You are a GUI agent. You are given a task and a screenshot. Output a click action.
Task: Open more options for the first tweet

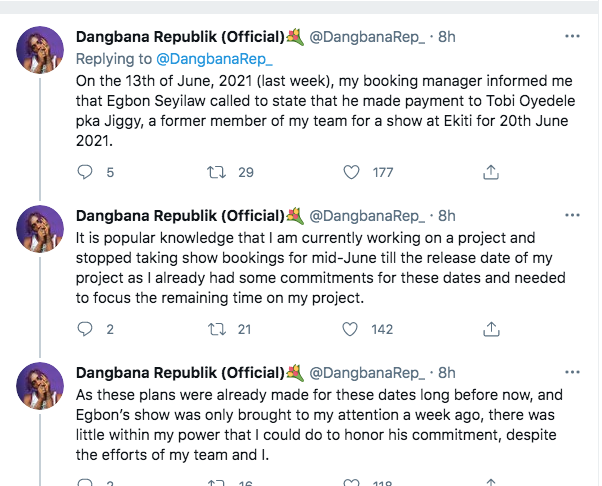(571, 37)
